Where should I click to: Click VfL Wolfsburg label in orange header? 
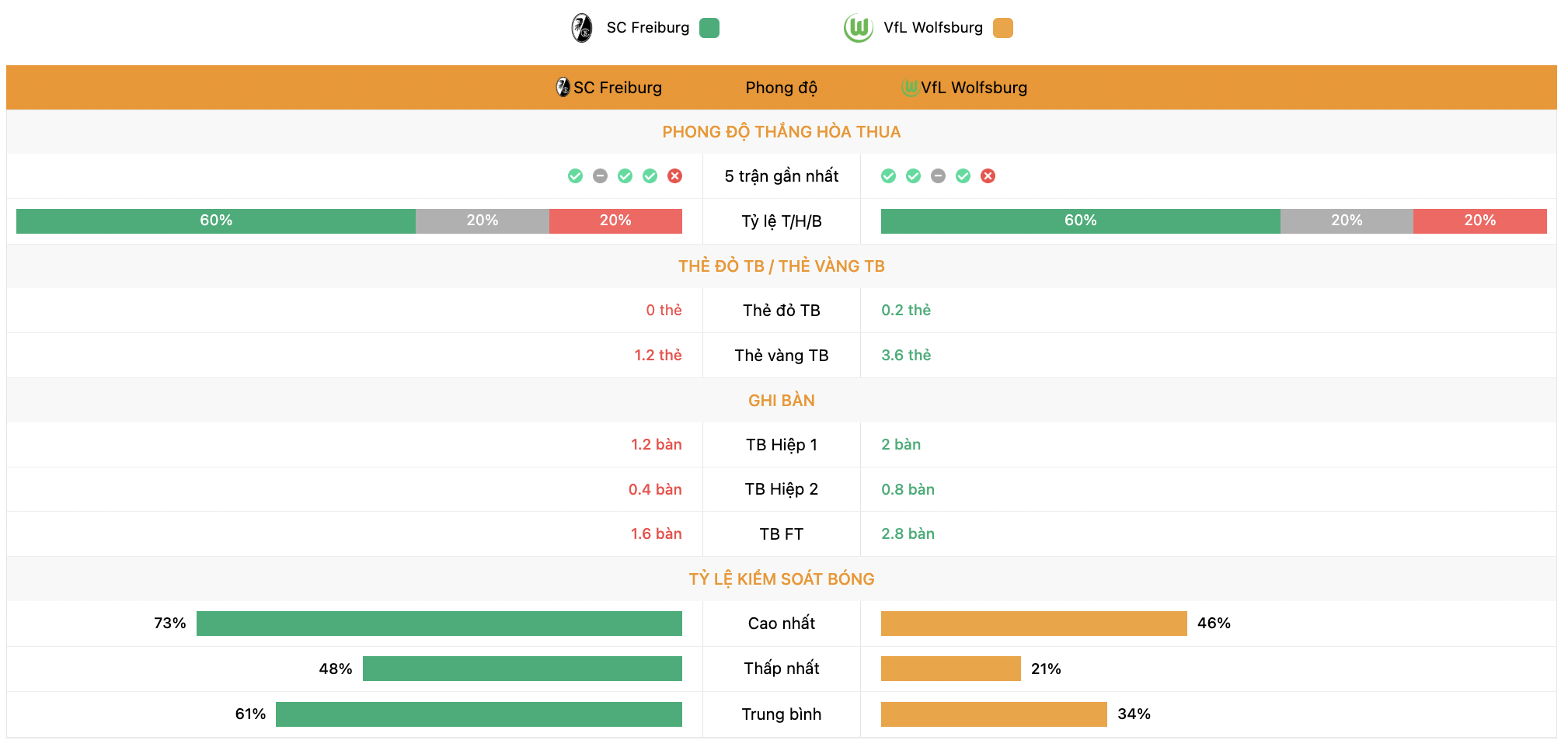coord(974,88)
